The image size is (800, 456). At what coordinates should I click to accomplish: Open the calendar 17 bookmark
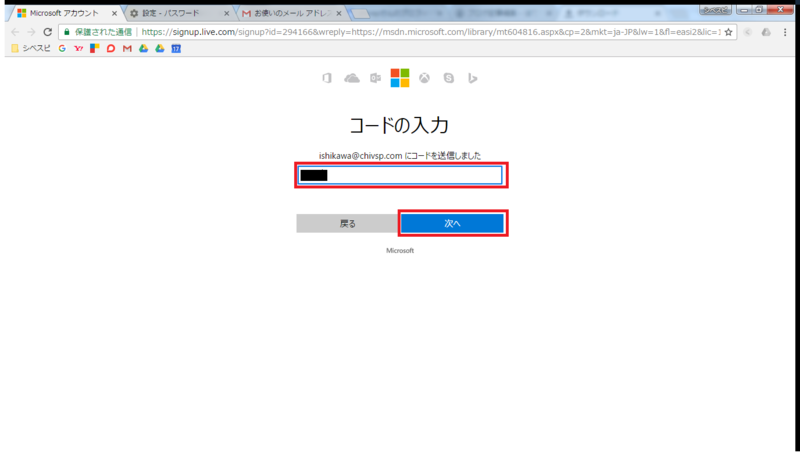176,48
